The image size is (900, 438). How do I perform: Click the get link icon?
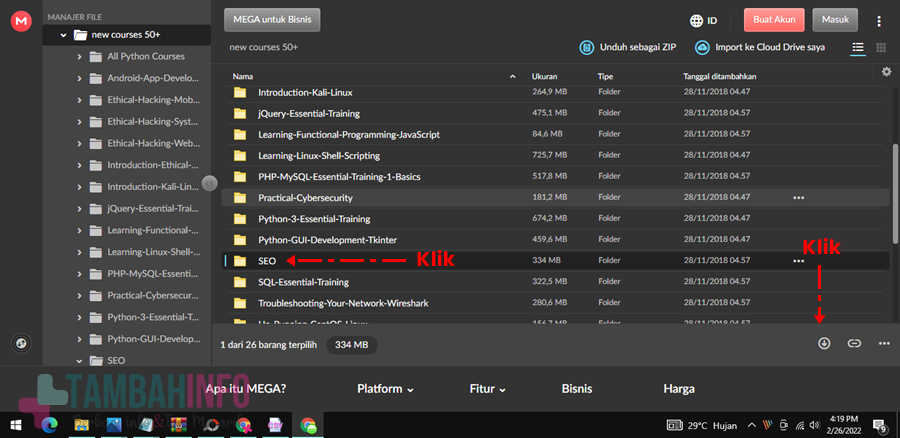tap(854, 343)
